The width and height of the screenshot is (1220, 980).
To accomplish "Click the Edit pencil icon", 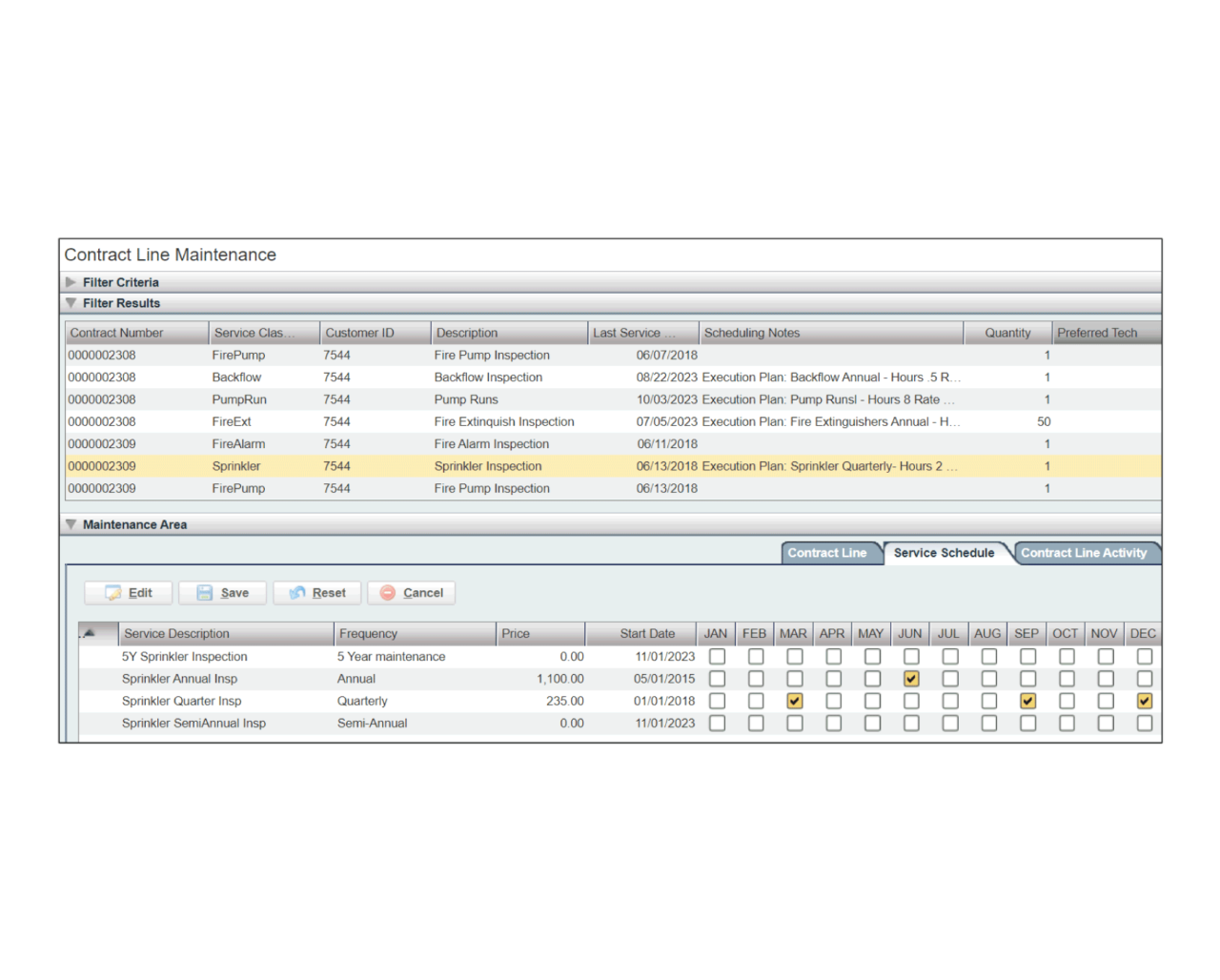I will click(x=113, y=593).
